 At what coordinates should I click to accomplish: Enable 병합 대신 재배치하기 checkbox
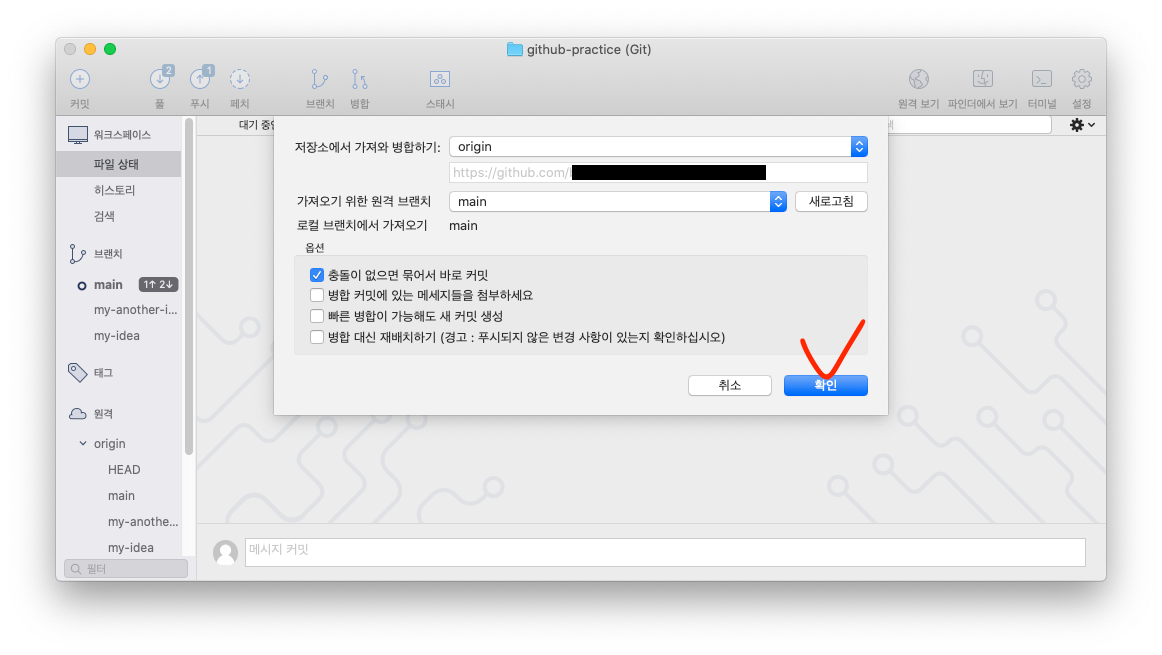(x=317, y=337)
